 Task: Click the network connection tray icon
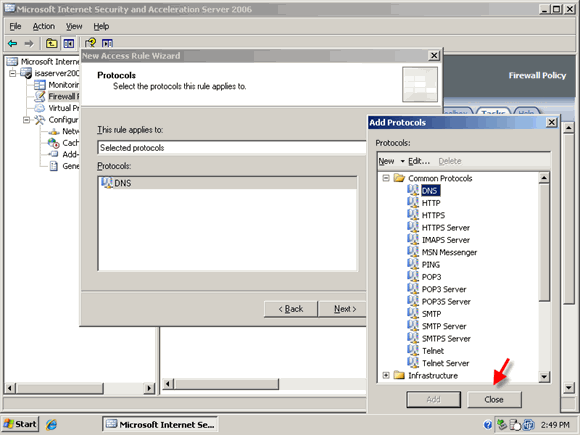(x=502, y=424)
